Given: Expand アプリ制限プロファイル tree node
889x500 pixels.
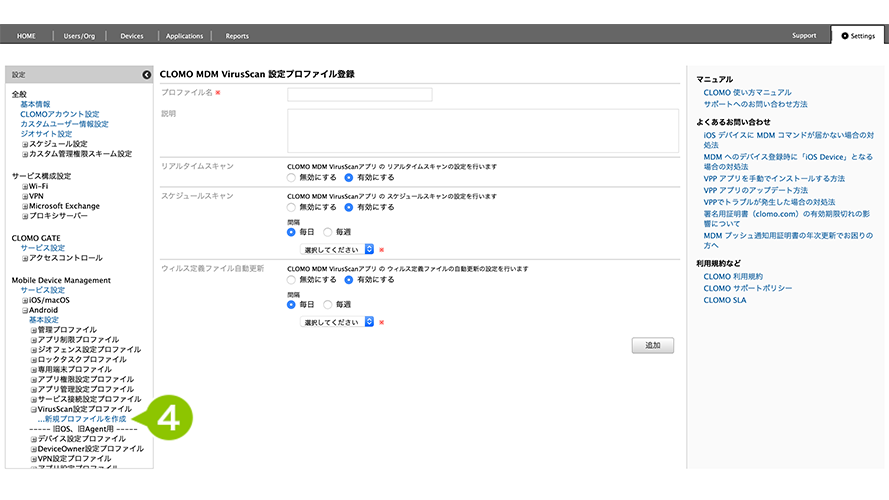Looking at the screenshot, I should point(33,340).
